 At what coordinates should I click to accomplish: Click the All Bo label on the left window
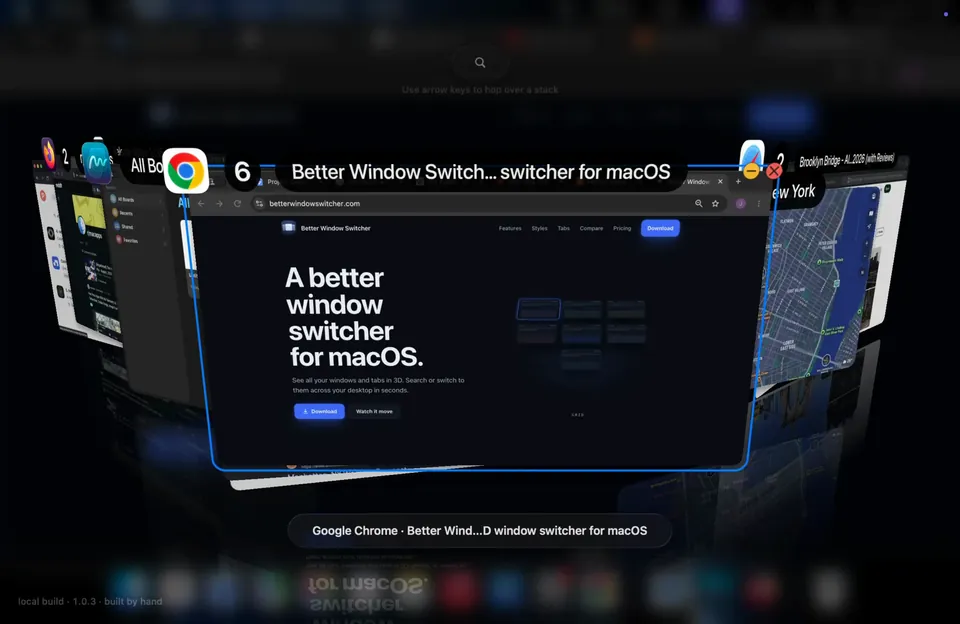(146, 165)
